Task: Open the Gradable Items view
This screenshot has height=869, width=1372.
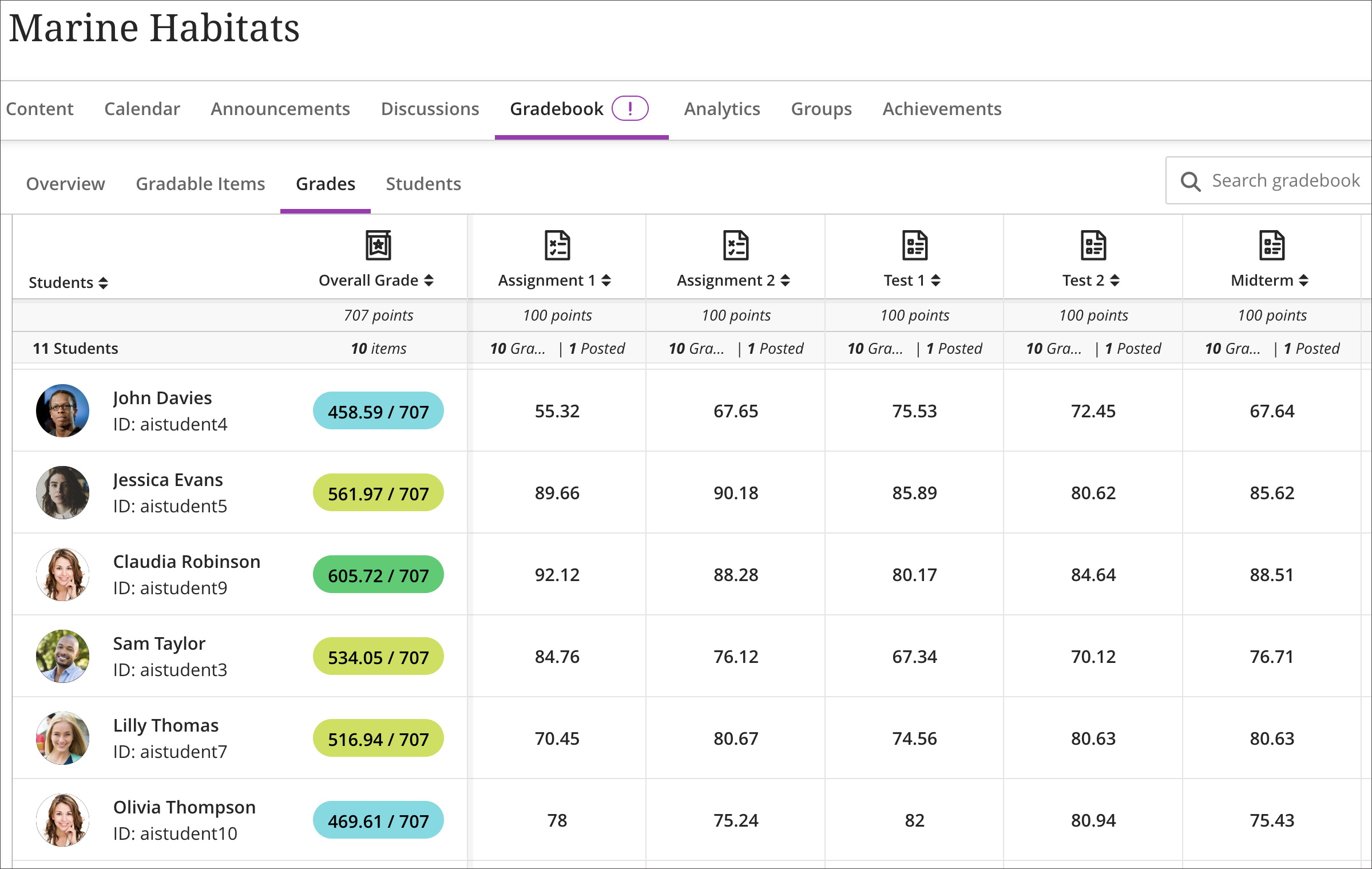Action: pos(200,184)
